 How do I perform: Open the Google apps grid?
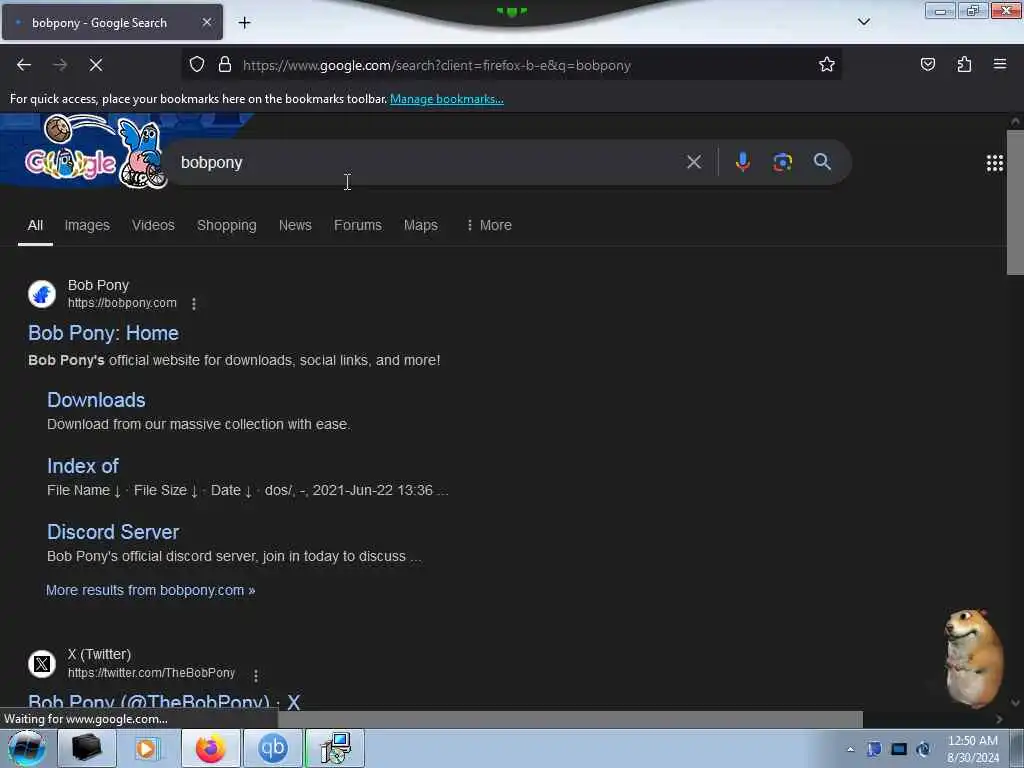click(x=995, y=163)
